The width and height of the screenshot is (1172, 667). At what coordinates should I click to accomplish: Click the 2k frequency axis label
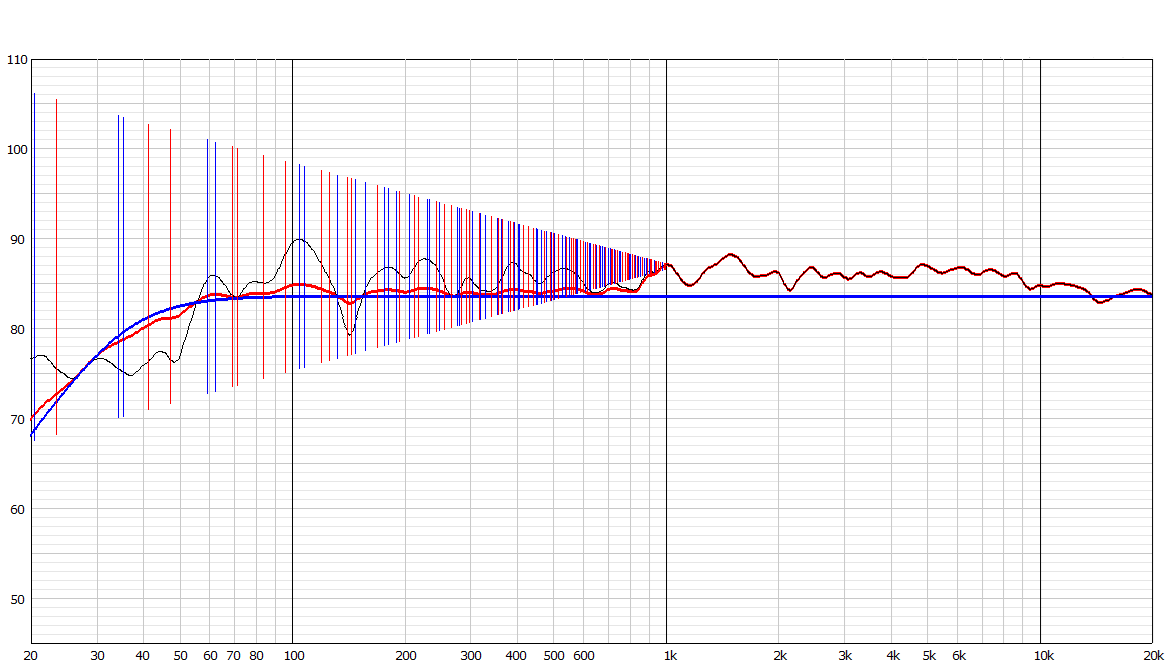(x=780, y=656)
